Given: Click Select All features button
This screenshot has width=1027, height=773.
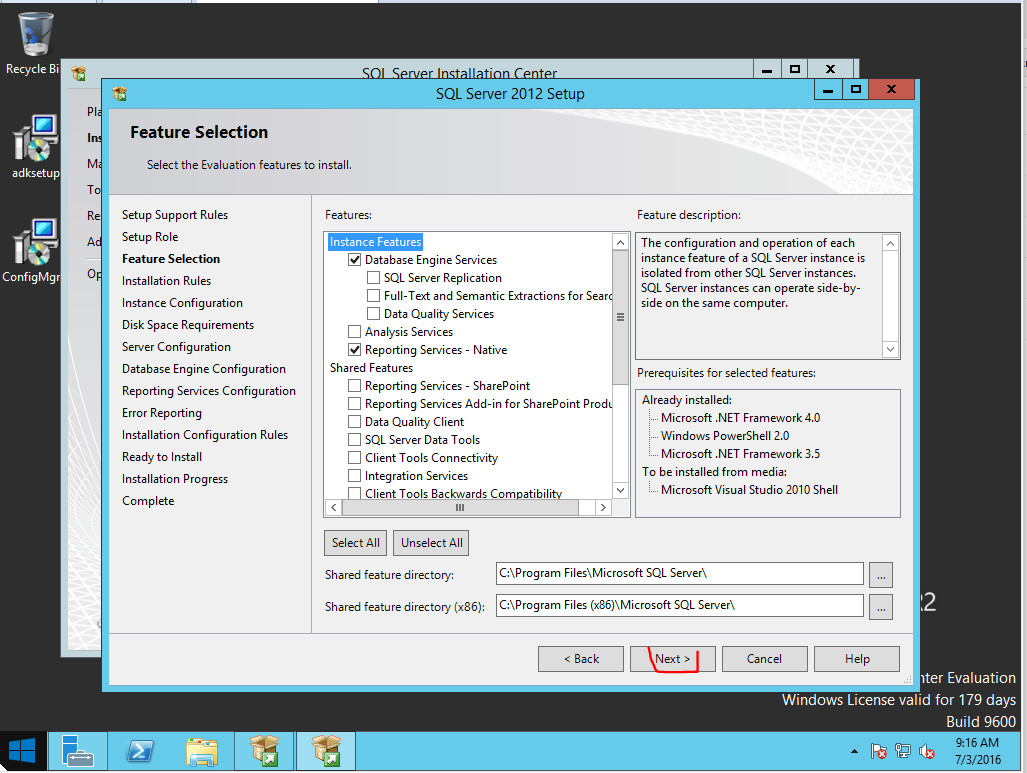Looking at the screenshot, I should pyautogui.click(x=356, y=543).
